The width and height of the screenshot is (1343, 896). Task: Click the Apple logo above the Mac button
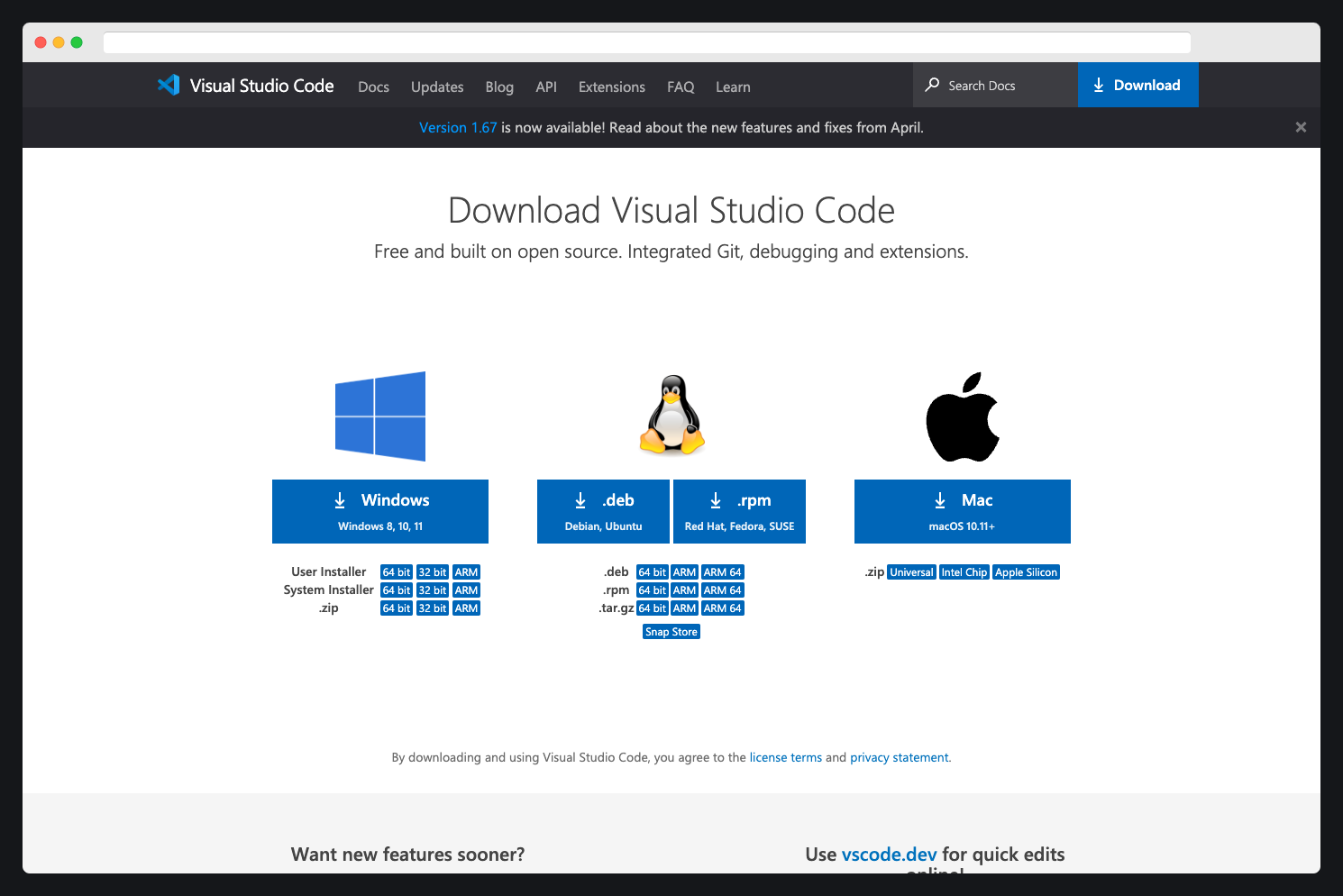tap(963, 416)
